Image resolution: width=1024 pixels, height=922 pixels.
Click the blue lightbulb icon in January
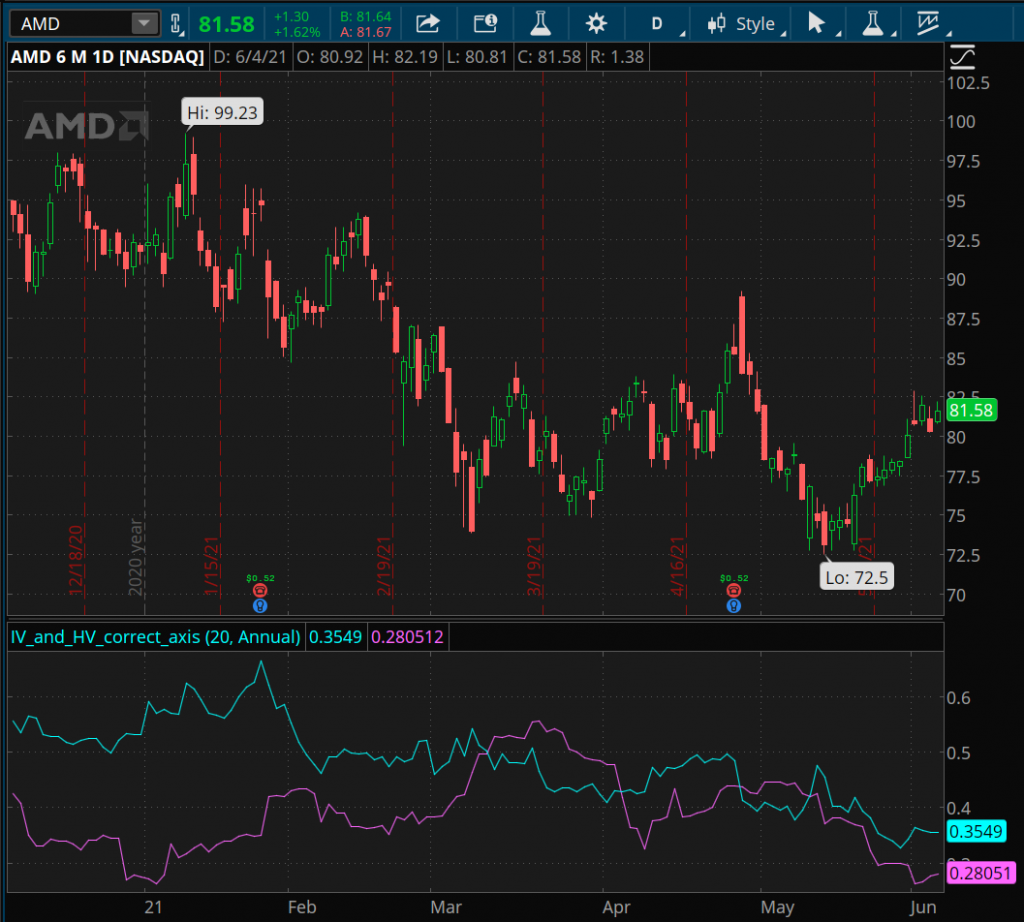(x=260, y=606)
